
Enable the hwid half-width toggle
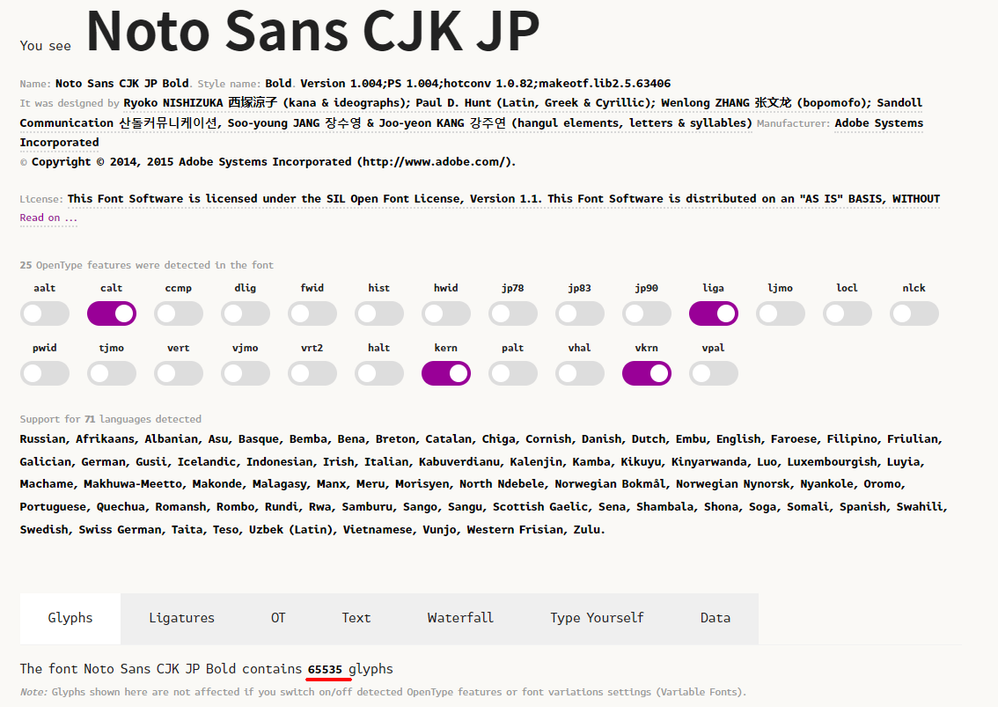[446, 313]
